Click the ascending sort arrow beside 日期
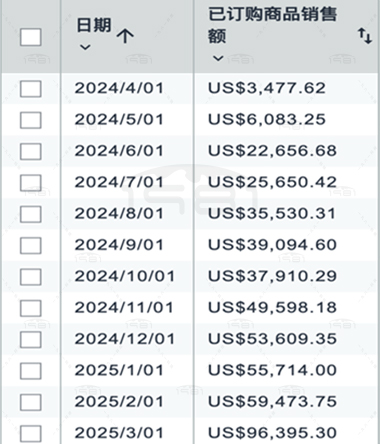380x444 pixels. click(125, 36)
